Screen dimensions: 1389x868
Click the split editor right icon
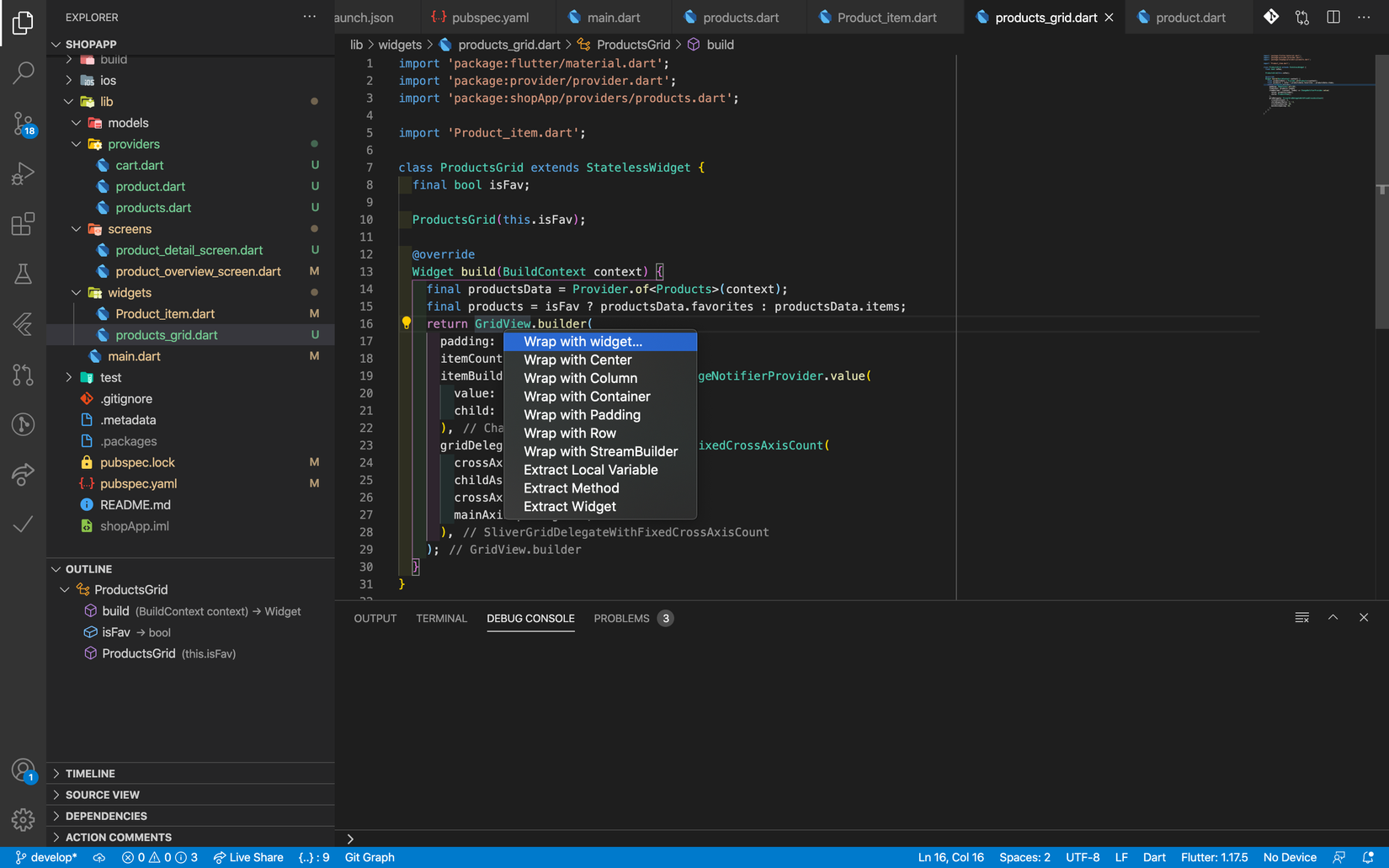click(x=1333, y=17)
